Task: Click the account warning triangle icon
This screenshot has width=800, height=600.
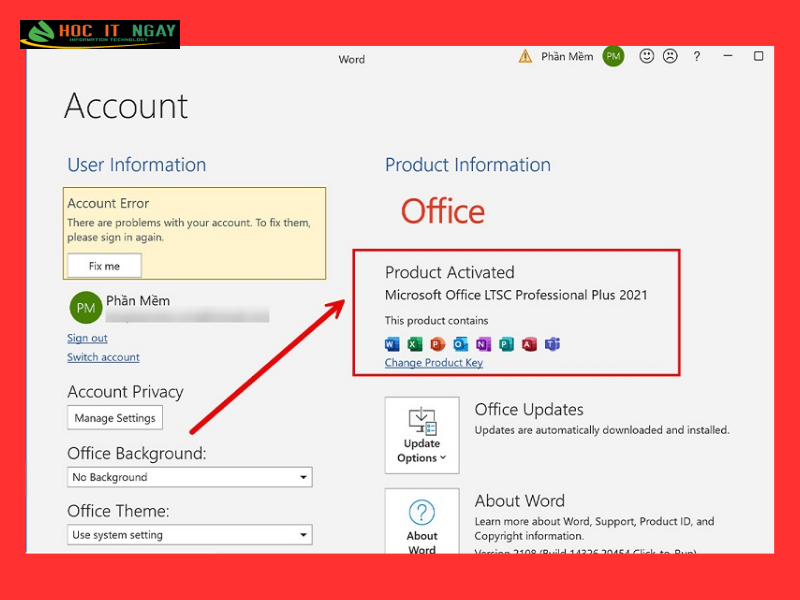Action: tap(525, 56)
